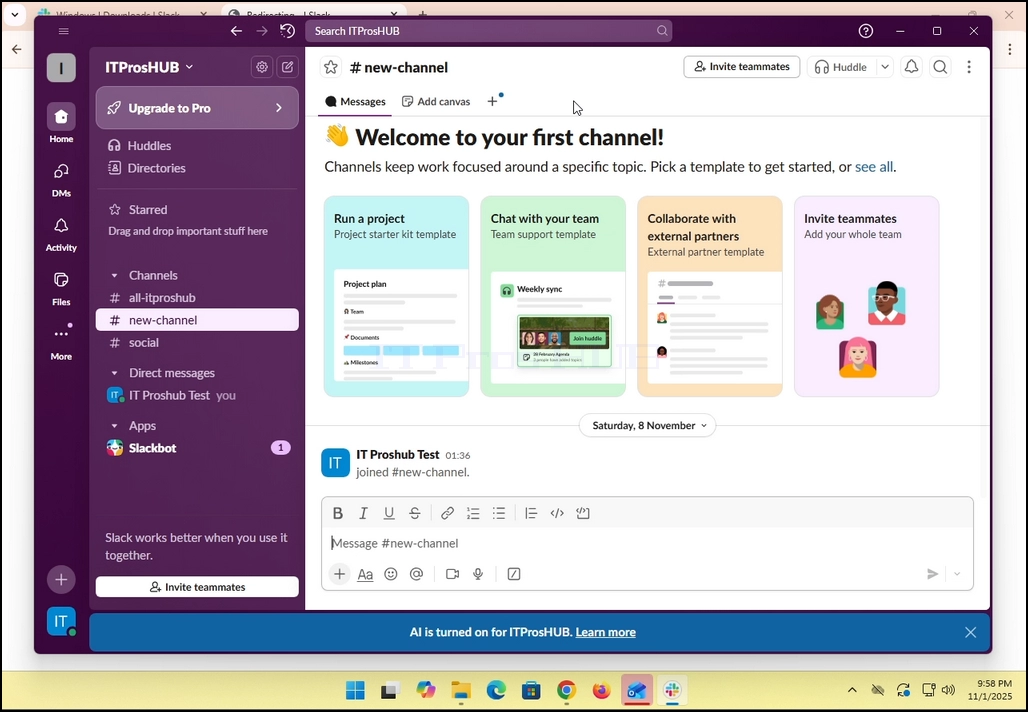The image size is (1028, 712).
Task: Open slash shortcuts menu in composer
Action: pyautogui.click(x=514, y=574)
